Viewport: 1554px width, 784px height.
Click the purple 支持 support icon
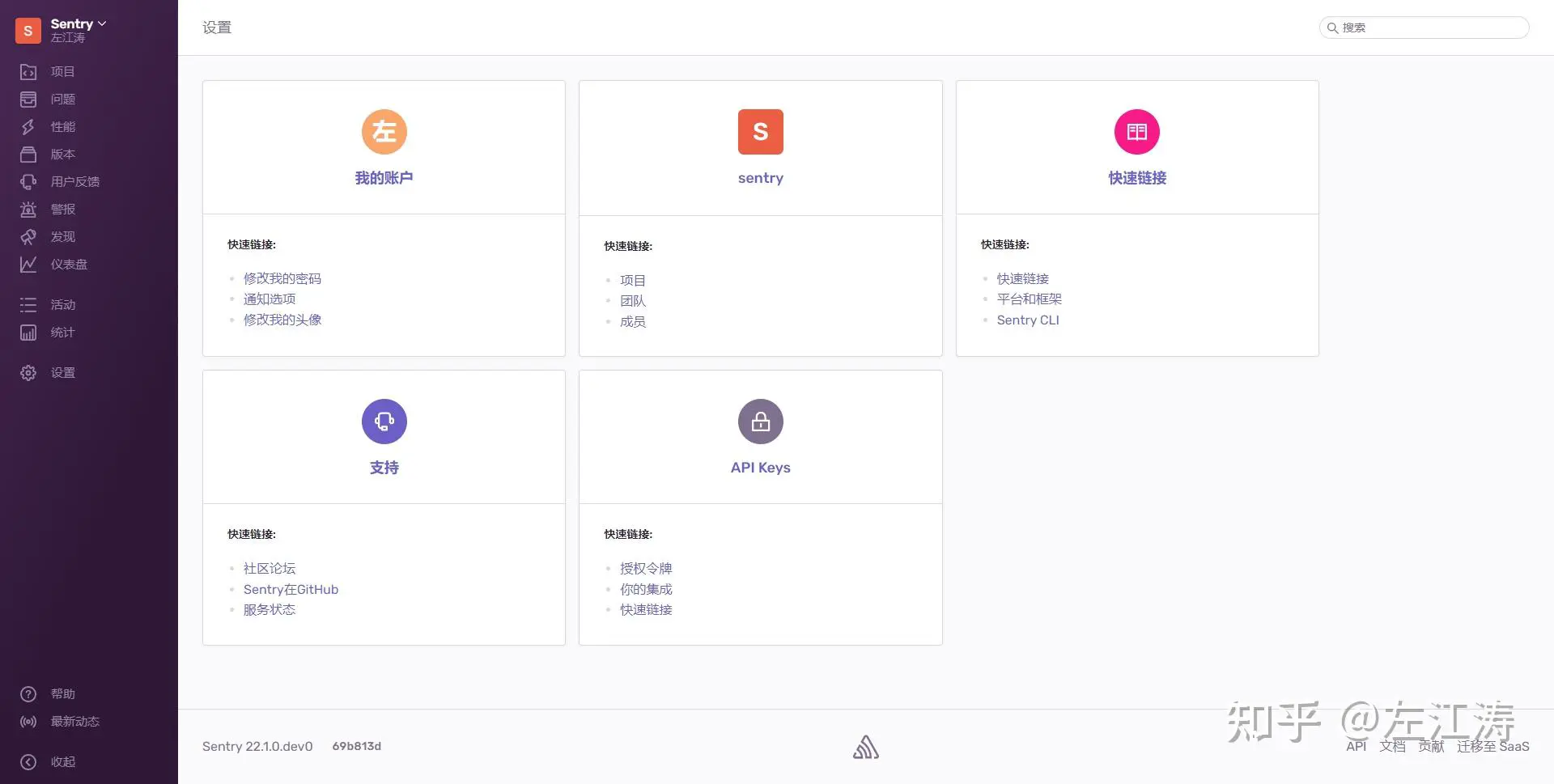click(384, 422)
